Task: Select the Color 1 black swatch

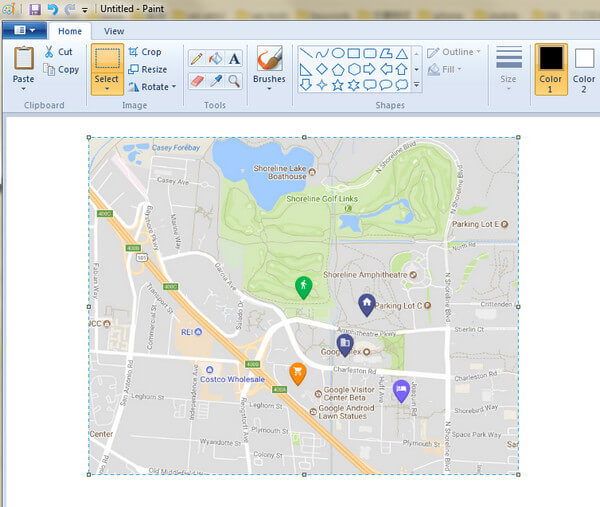Action: [x=551, y=69]
